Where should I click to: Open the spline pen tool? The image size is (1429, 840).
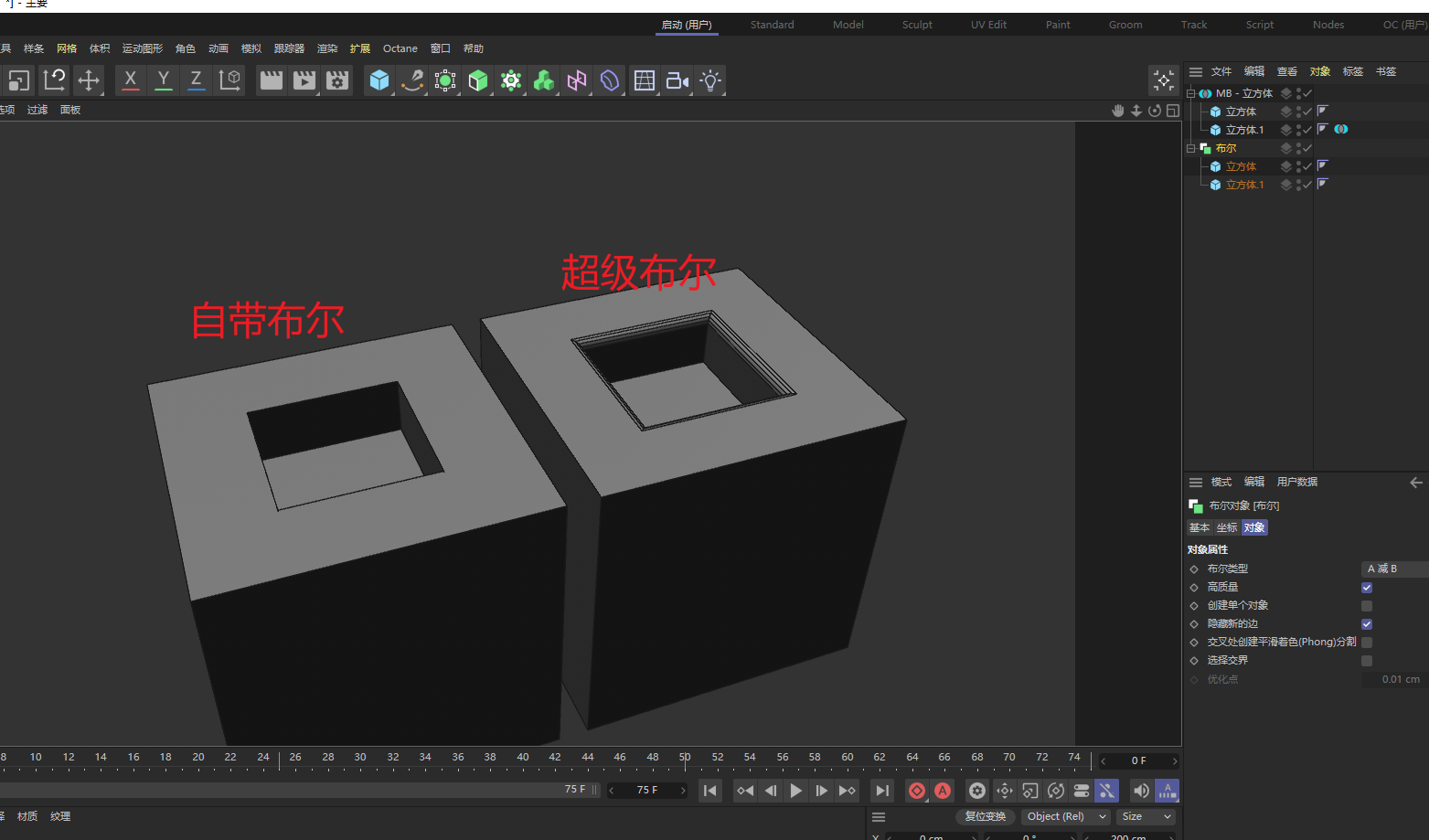point(412,80)
